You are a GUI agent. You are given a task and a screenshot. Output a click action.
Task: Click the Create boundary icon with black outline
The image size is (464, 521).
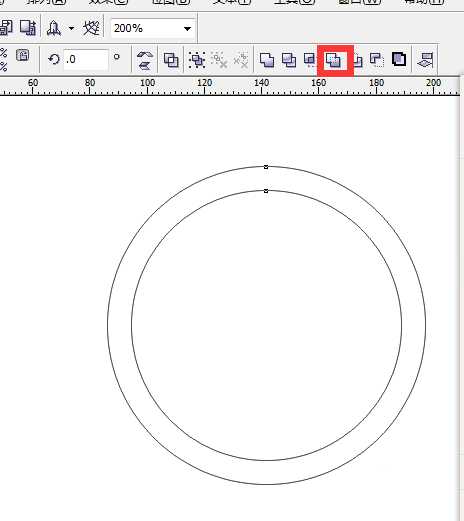[399, 60]
